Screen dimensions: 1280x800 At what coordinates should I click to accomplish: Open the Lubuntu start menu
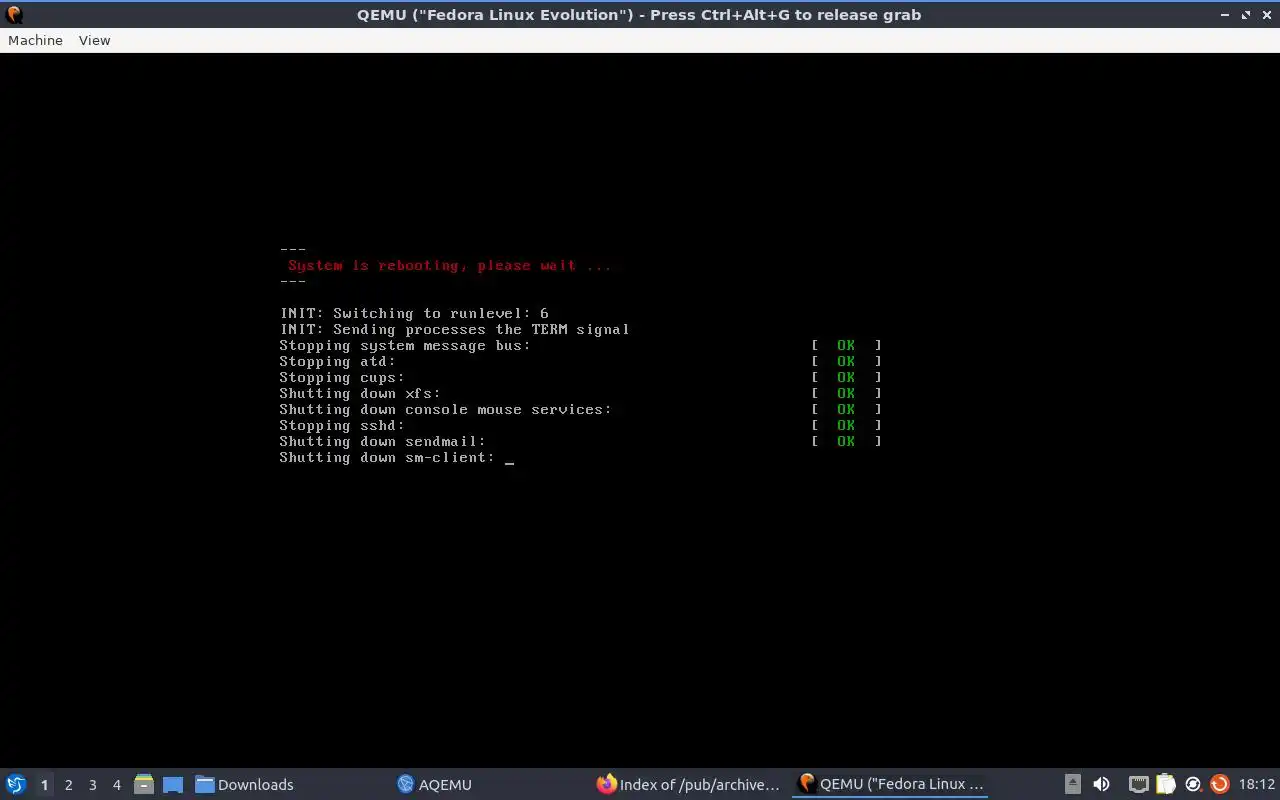point(16,785)
